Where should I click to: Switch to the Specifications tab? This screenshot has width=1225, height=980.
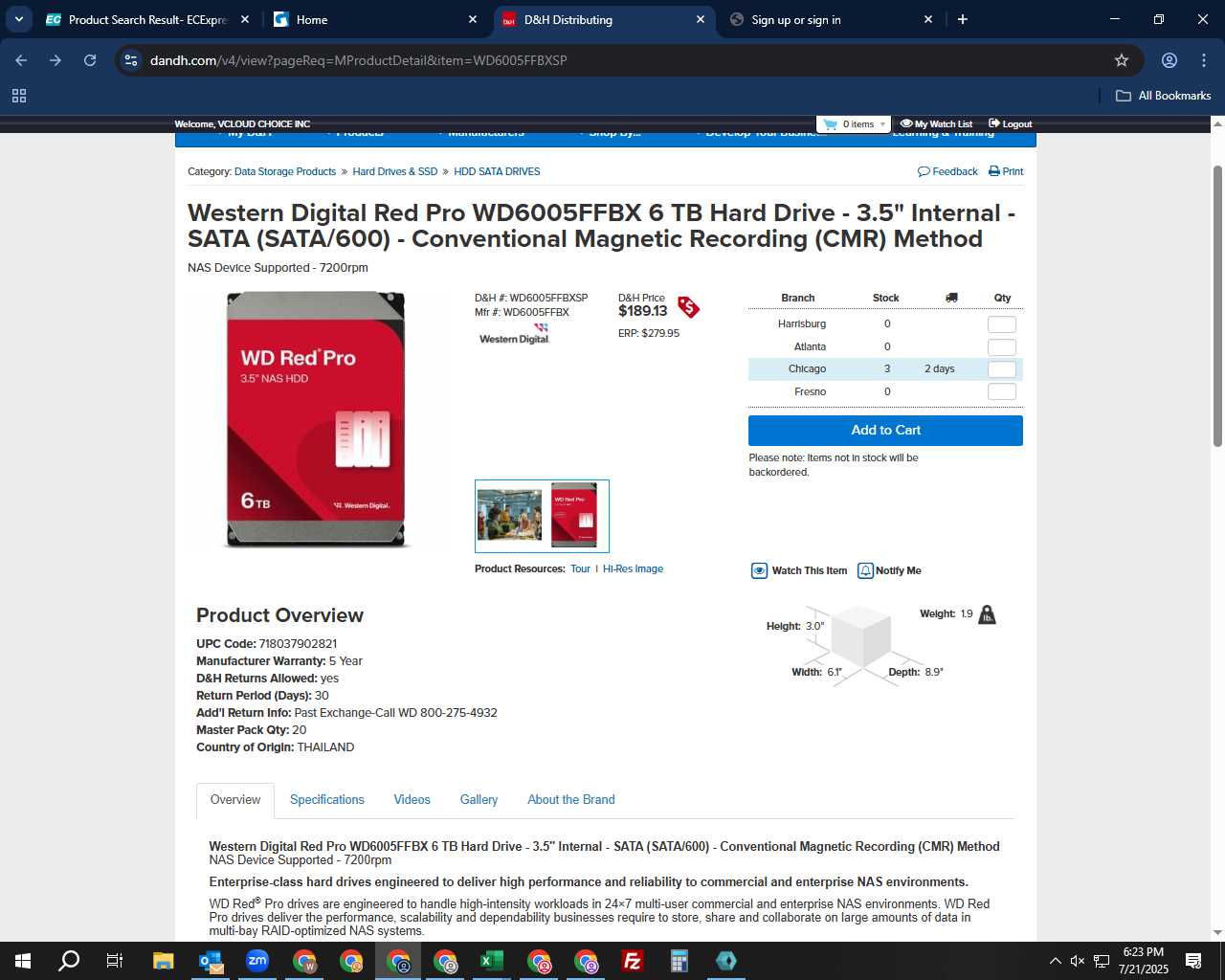pyautogui.click(x=327, y=800)
